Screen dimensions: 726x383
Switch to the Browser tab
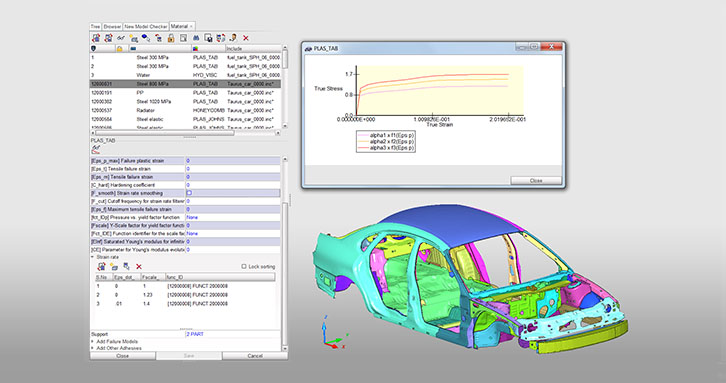112,26
